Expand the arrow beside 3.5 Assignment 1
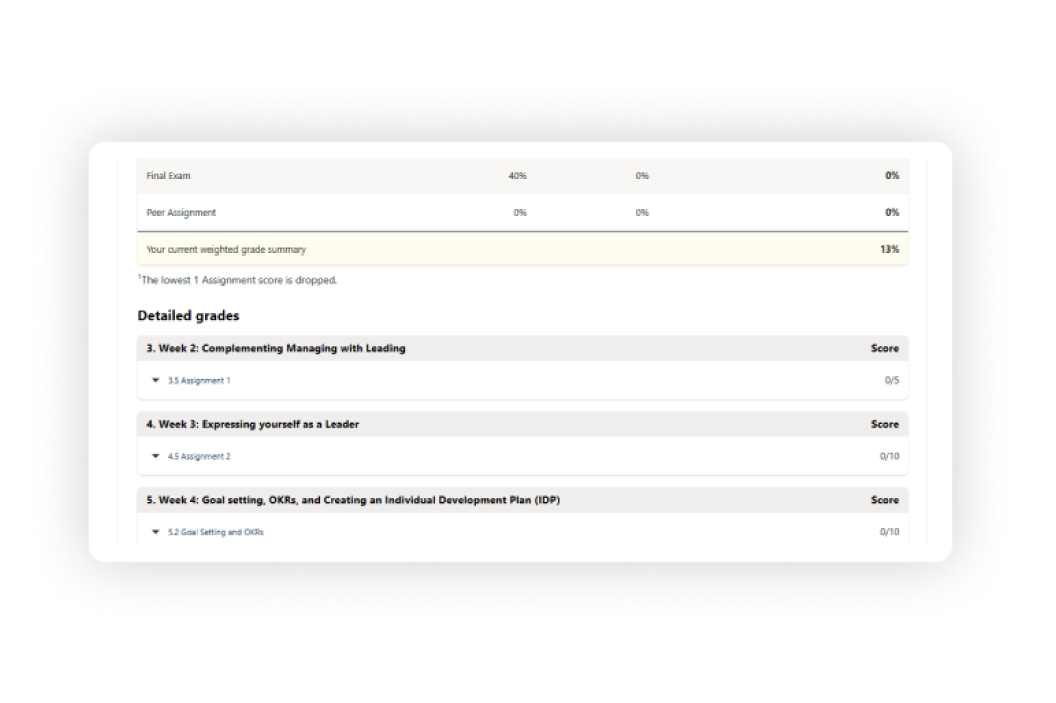Viewport: 1056px width, 703px height. pos(156,380)
